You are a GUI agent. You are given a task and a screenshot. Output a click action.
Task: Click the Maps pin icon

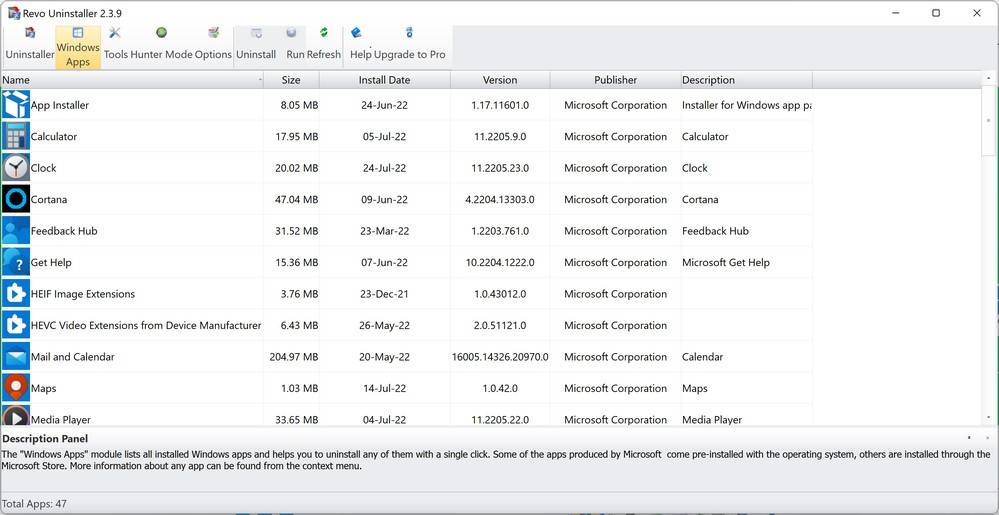point(15,388)
